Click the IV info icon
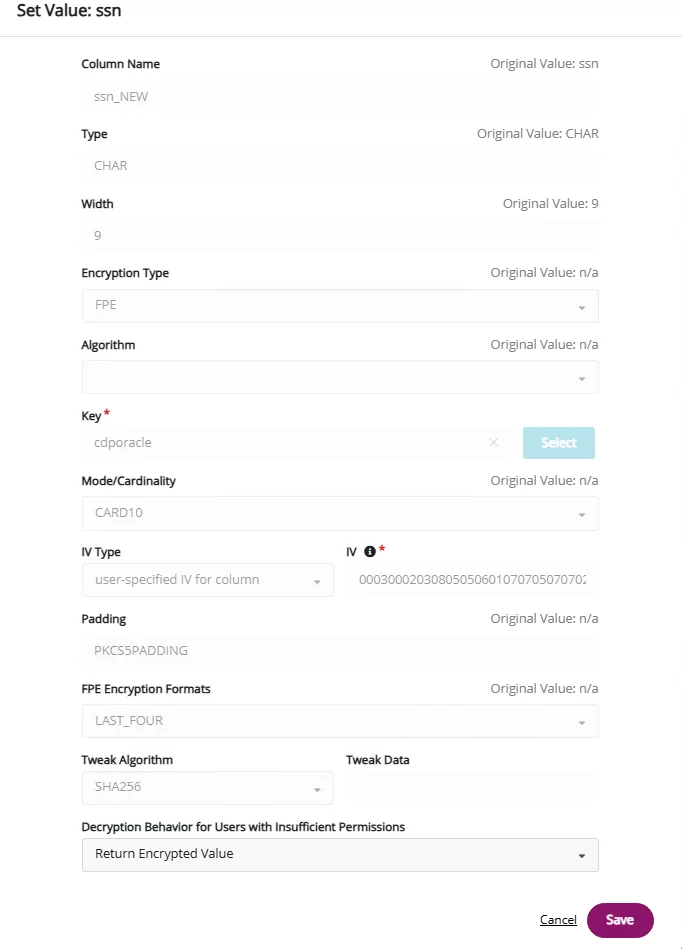 369,551
